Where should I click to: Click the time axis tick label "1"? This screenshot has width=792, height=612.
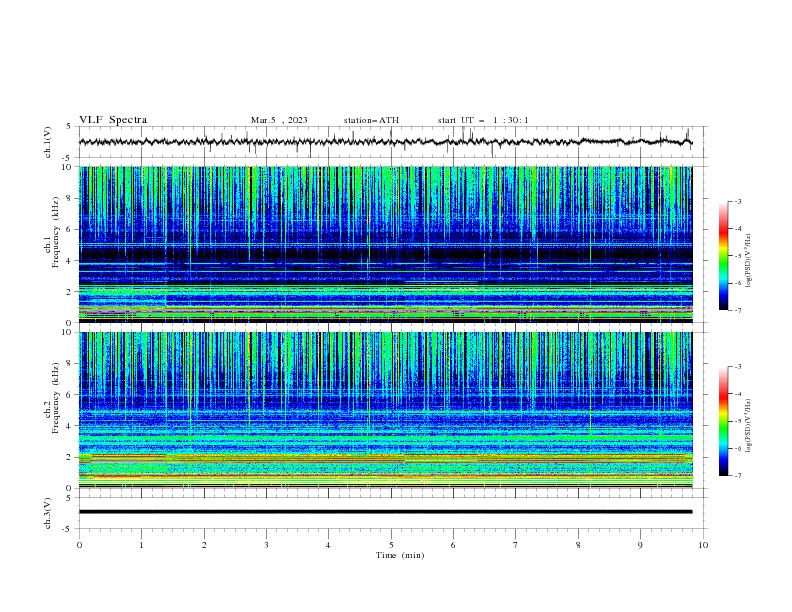coord(141,545)
